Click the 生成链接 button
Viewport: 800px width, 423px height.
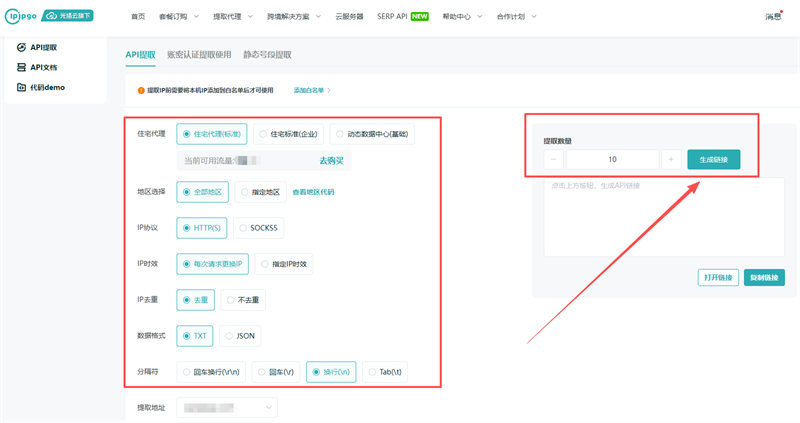click(713, 159)
